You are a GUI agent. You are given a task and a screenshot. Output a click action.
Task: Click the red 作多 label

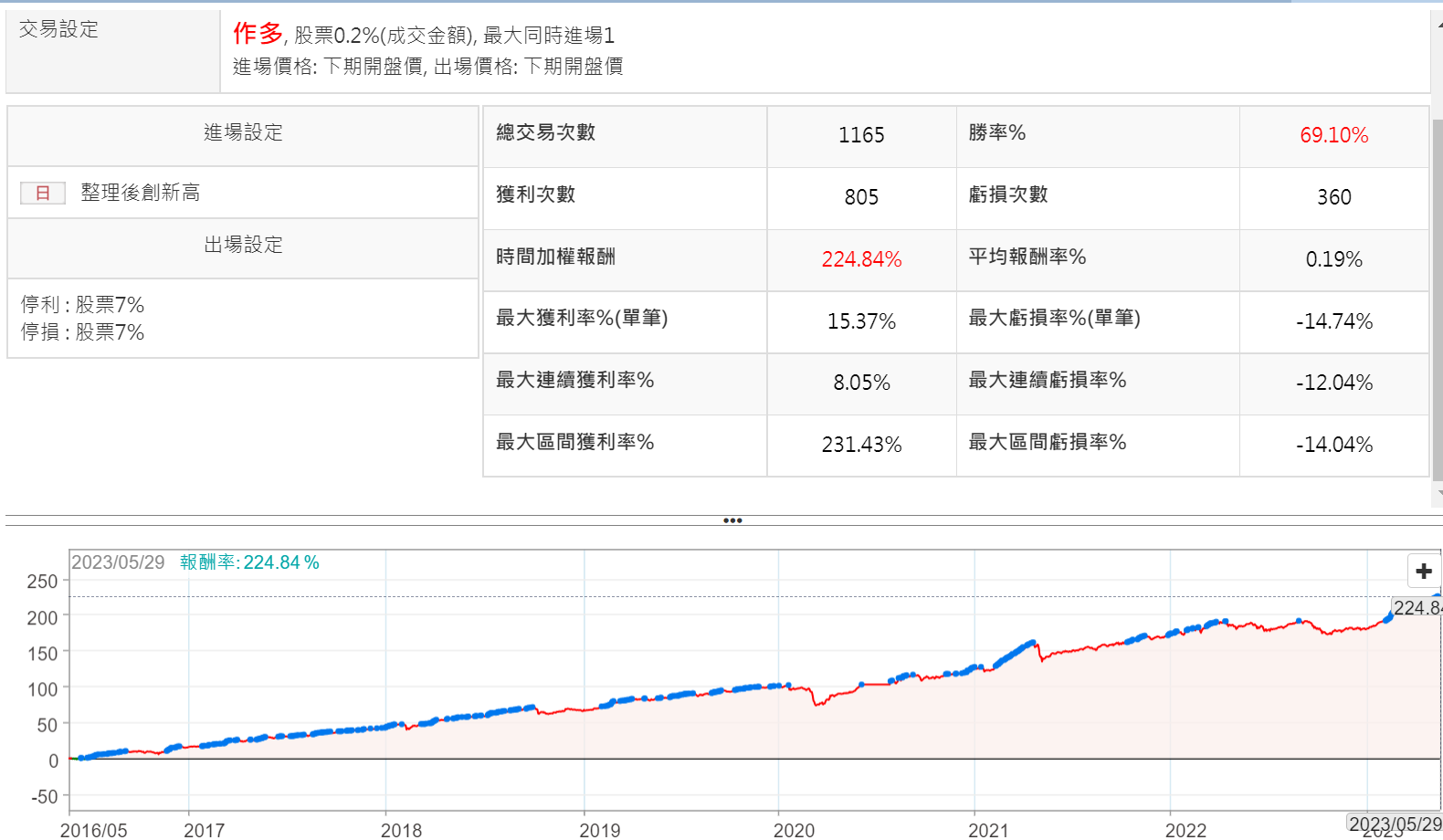[258, 34]
